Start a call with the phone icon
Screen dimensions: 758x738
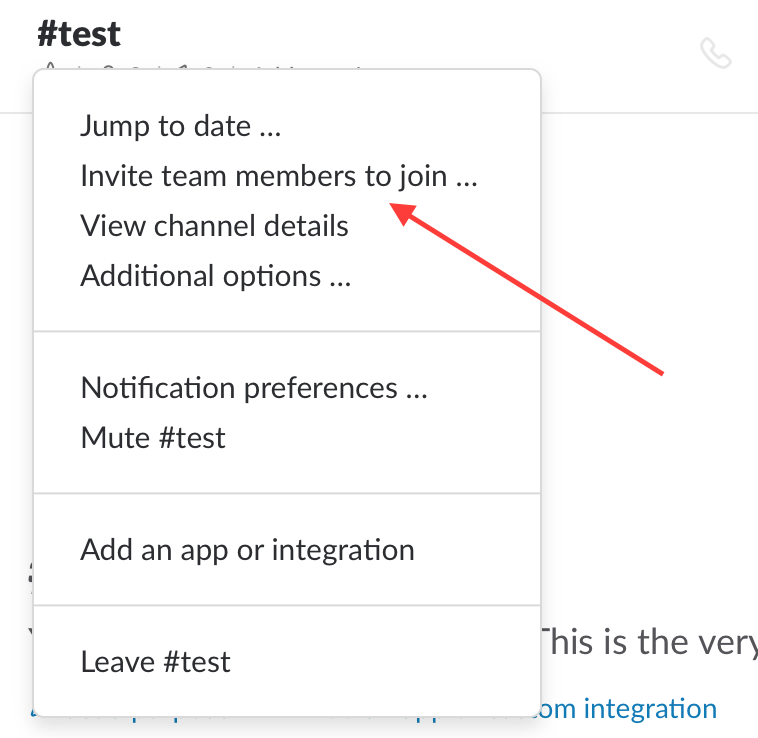point(715,53)
